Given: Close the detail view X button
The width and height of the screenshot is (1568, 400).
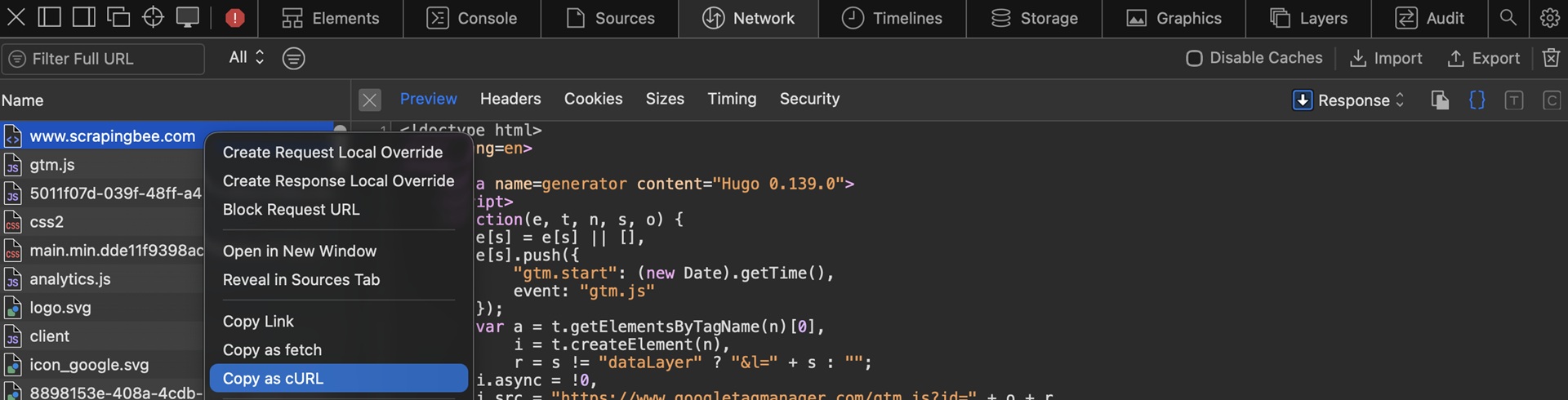Looking at the screenshot, I should point(370,100).
